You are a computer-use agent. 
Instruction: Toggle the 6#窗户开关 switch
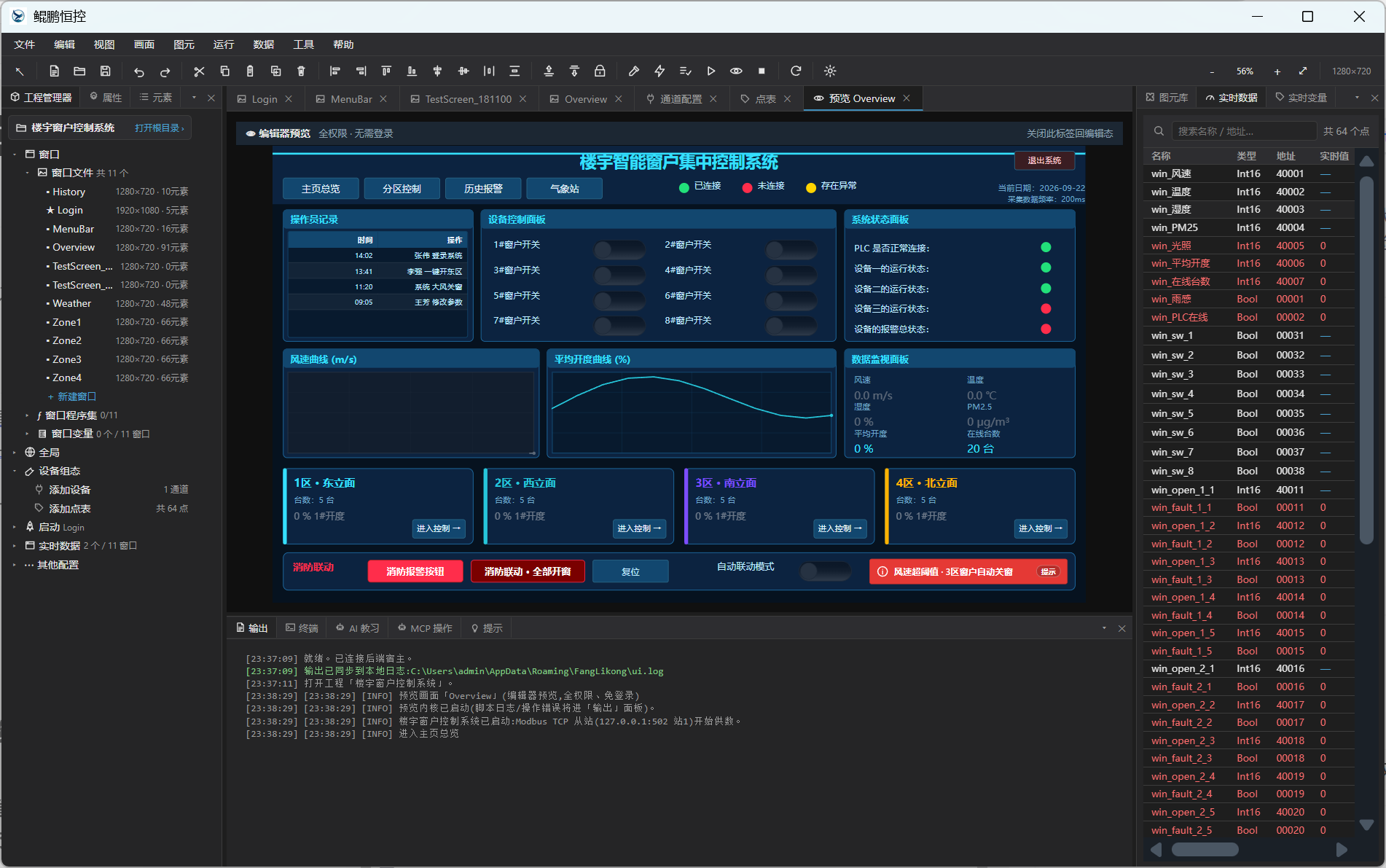(x=791, y=301)
